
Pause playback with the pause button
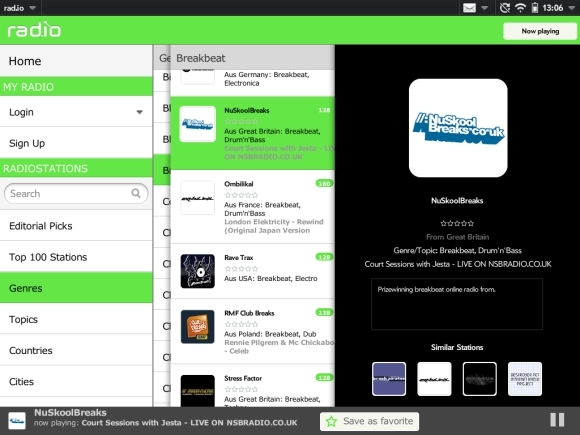[557, 420]
